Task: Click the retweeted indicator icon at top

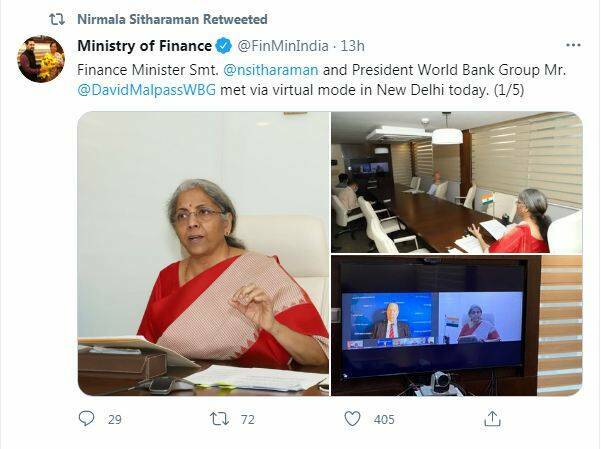Action: pyautogui.click(x=57, y=20)
